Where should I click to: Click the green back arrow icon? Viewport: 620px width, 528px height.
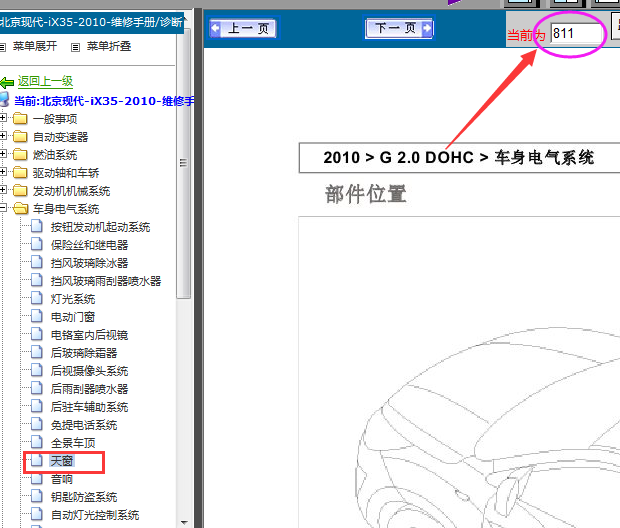click(7, 83)
